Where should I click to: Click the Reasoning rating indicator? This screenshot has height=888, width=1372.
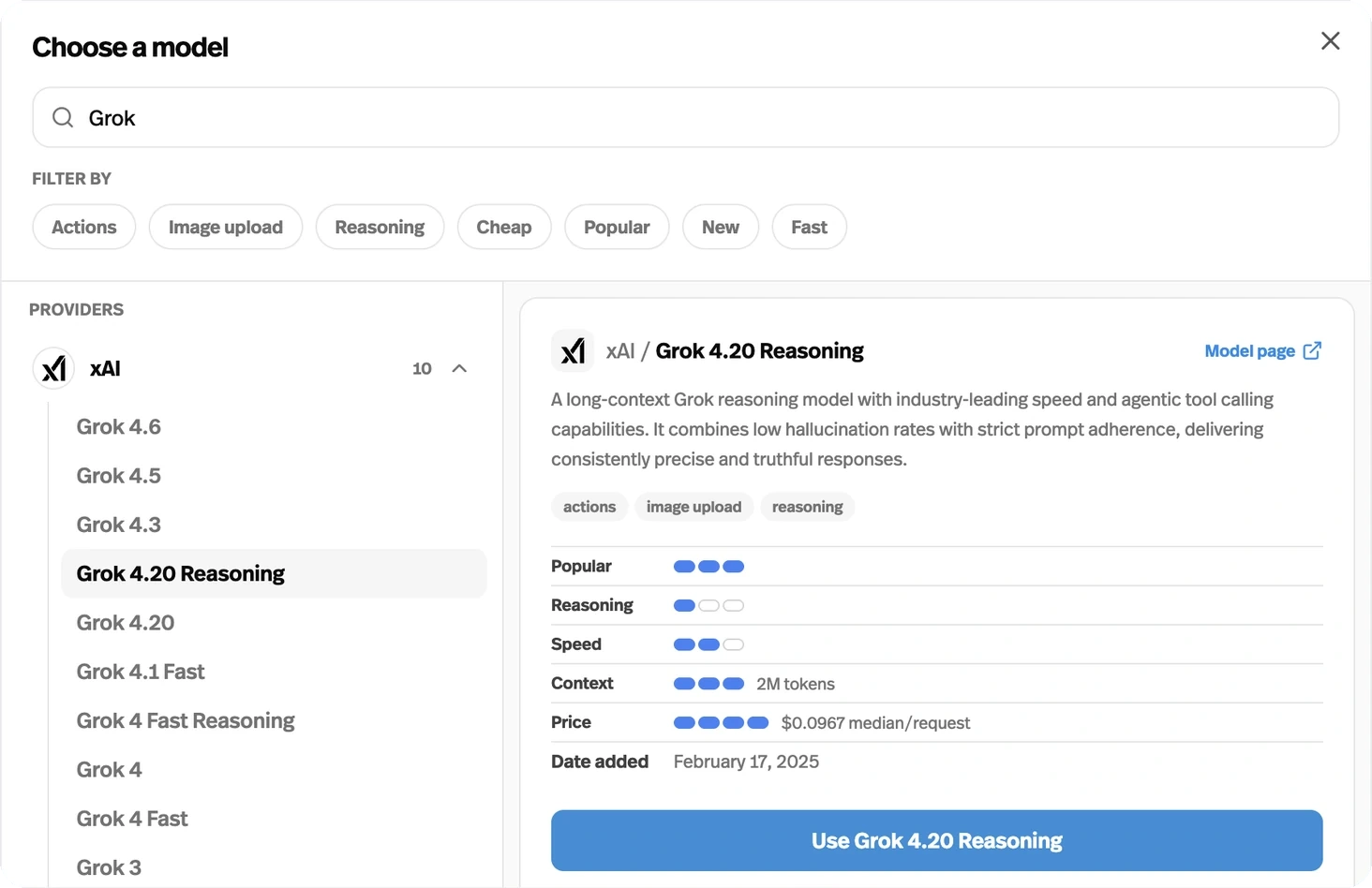pyautogui.click(x=708, y=606)
